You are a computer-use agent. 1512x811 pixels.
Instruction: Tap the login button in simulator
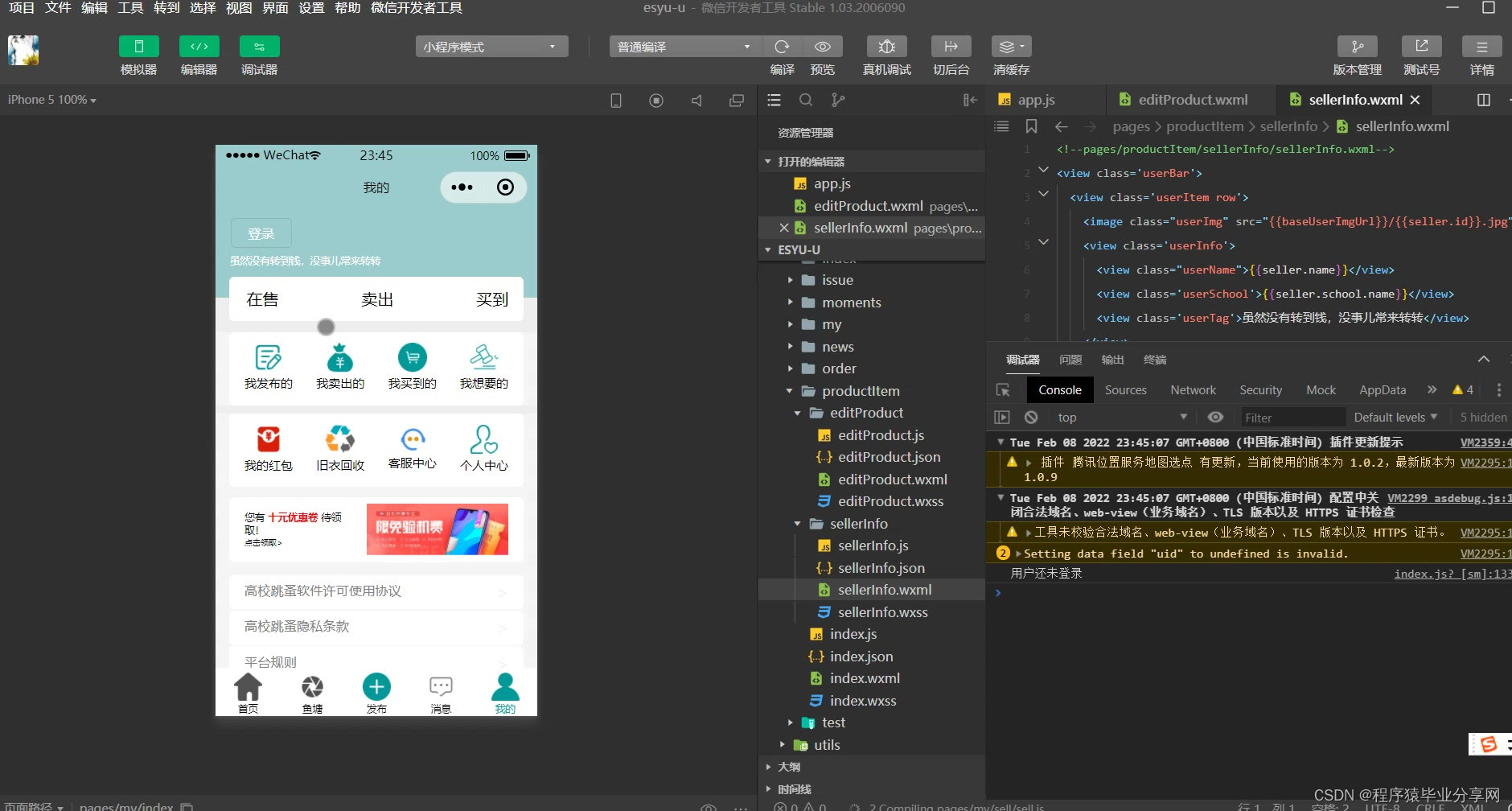pos(261,233)
